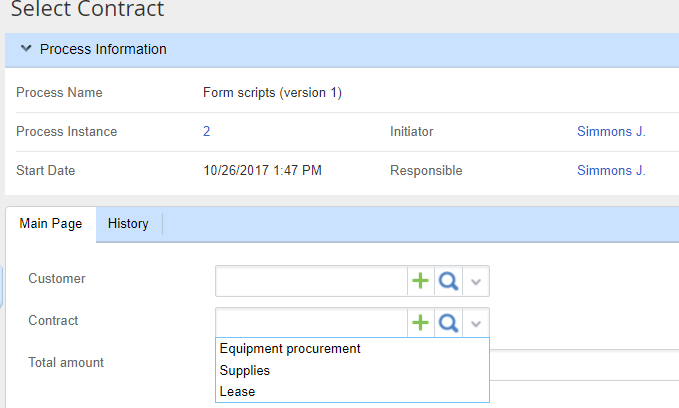This screenshot has height=408, width=679.
Task: Choose Equipment procurement from the contract list
Action: point(290,349)
